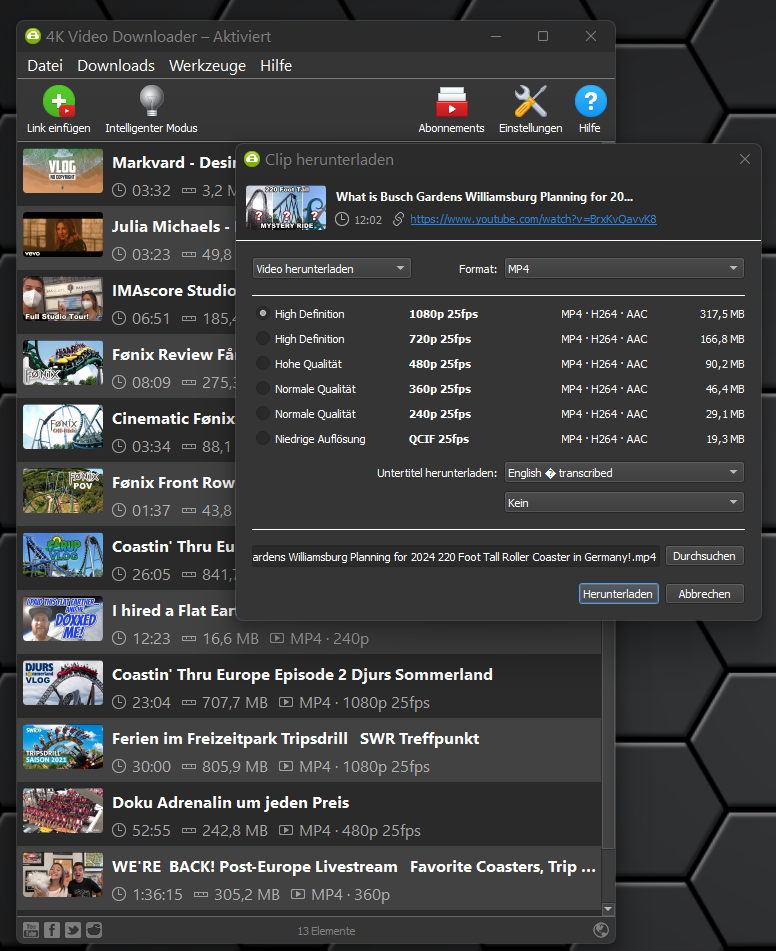The height and width of the screenshot is (951, 776).
Task: Select 240p Normale Qualität radio button
Action: click(x=263, y=413)
